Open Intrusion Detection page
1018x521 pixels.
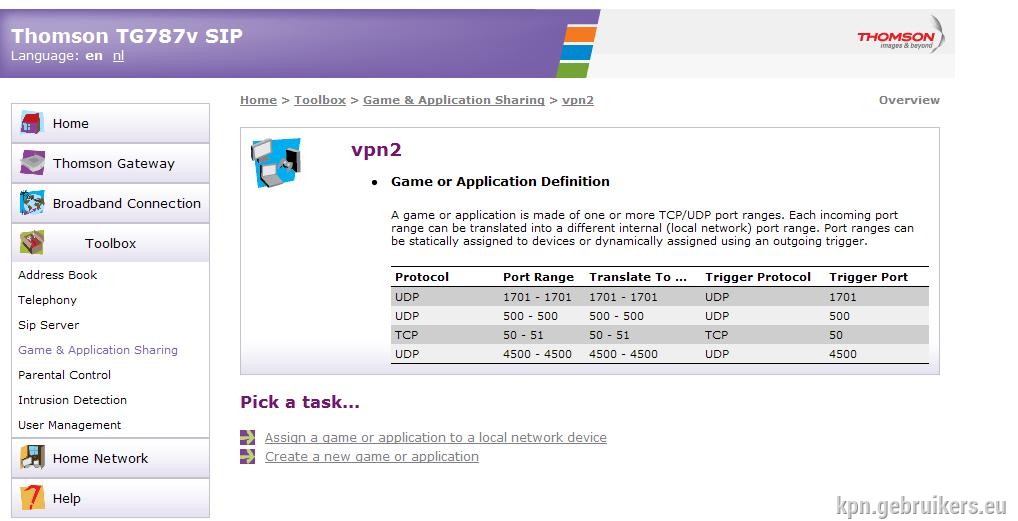pyautogui.click(x=73, y=400)
